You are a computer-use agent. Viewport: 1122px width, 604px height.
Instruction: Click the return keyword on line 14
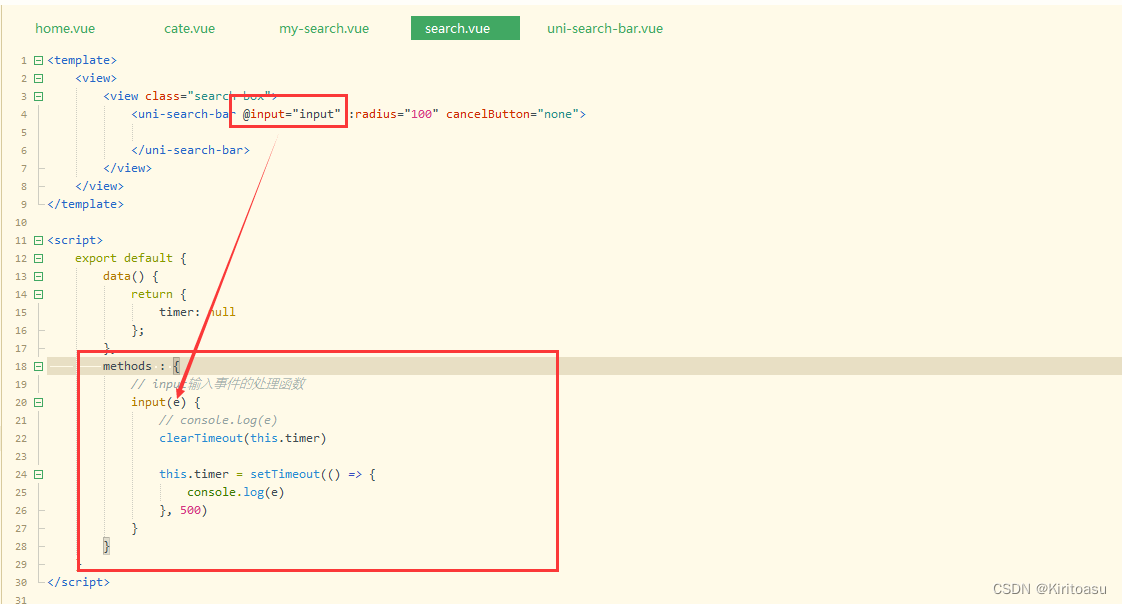[152, 293]
